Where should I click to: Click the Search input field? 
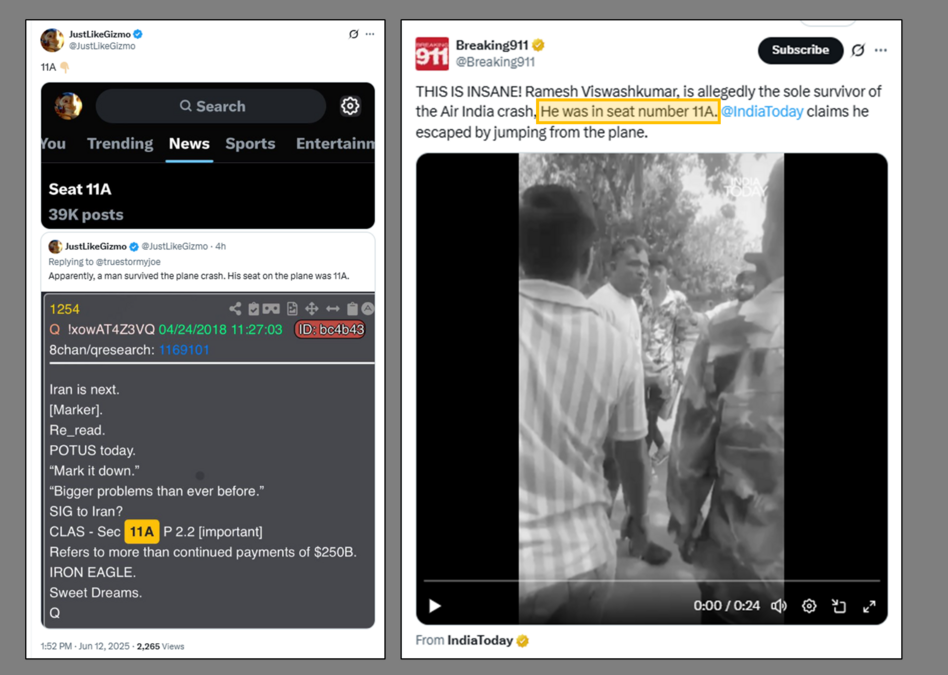pos(211,106)
